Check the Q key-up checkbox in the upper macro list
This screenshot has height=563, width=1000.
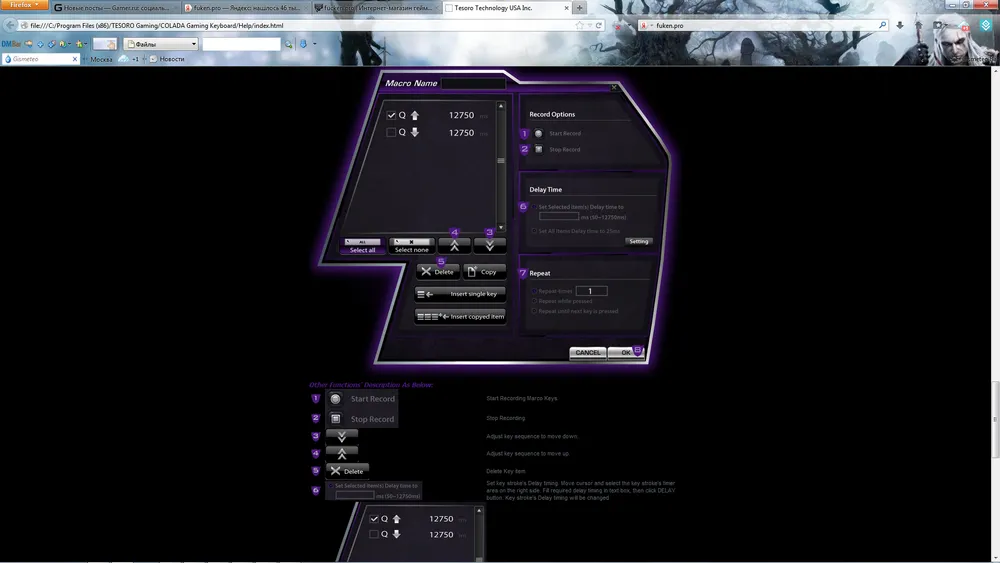point(392,132)
